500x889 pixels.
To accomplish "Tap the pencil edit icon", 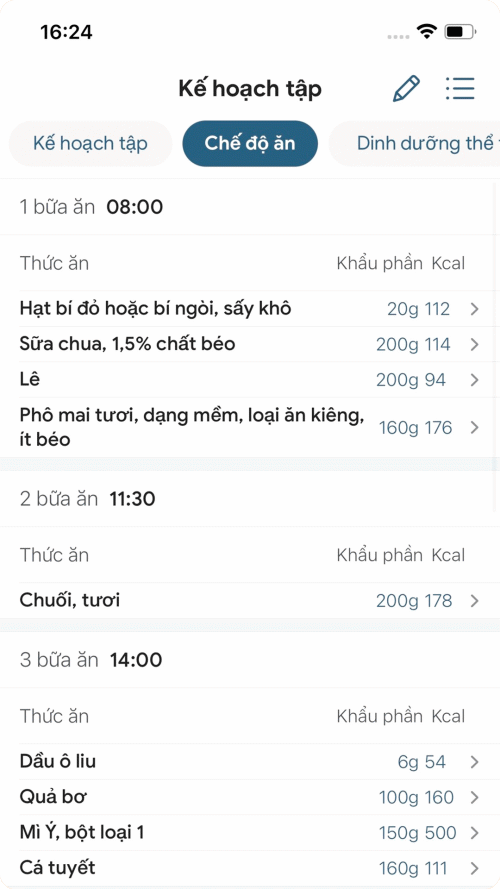I will pos(406,88).
